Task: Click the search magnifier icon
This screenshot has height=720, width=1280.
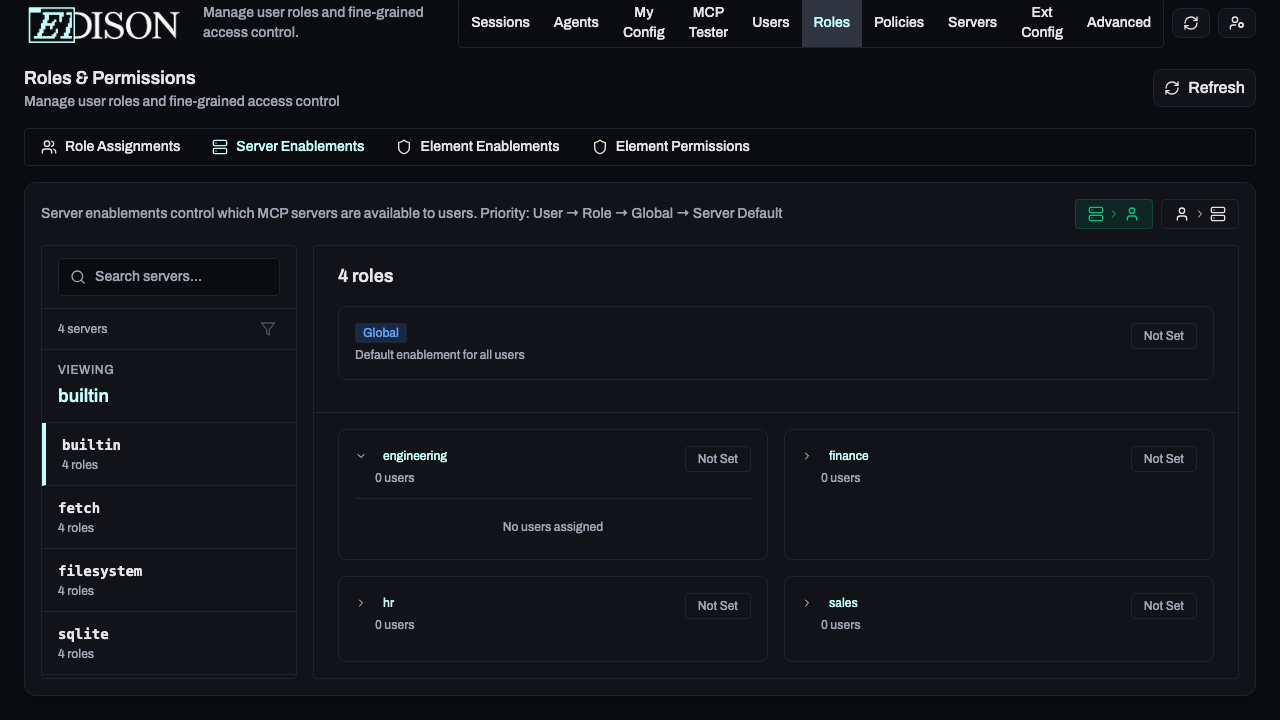Action: click(78, 277)
